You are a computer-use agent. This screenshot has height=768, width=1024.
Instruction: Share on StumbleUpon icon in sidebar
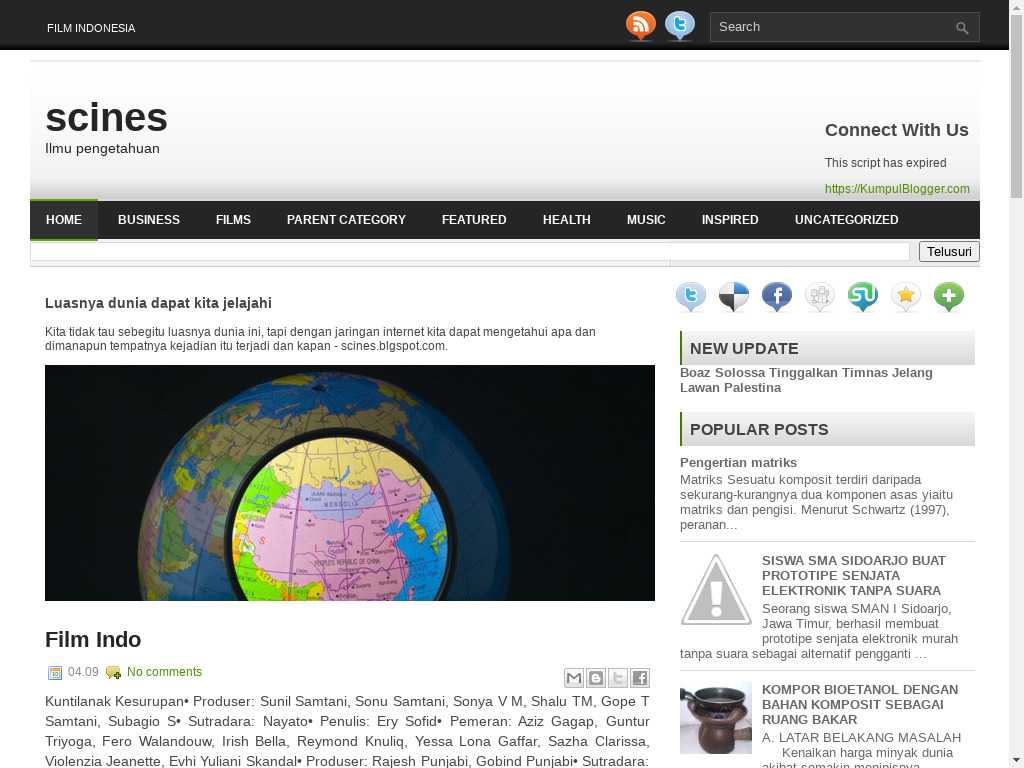(863, 296)
